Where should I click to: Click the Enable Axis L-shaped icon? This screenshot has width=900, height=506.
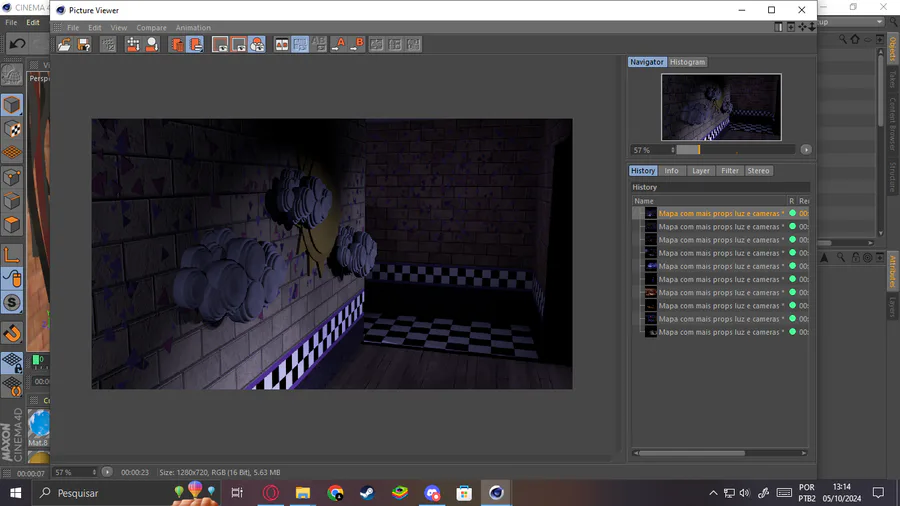(11, 255)
